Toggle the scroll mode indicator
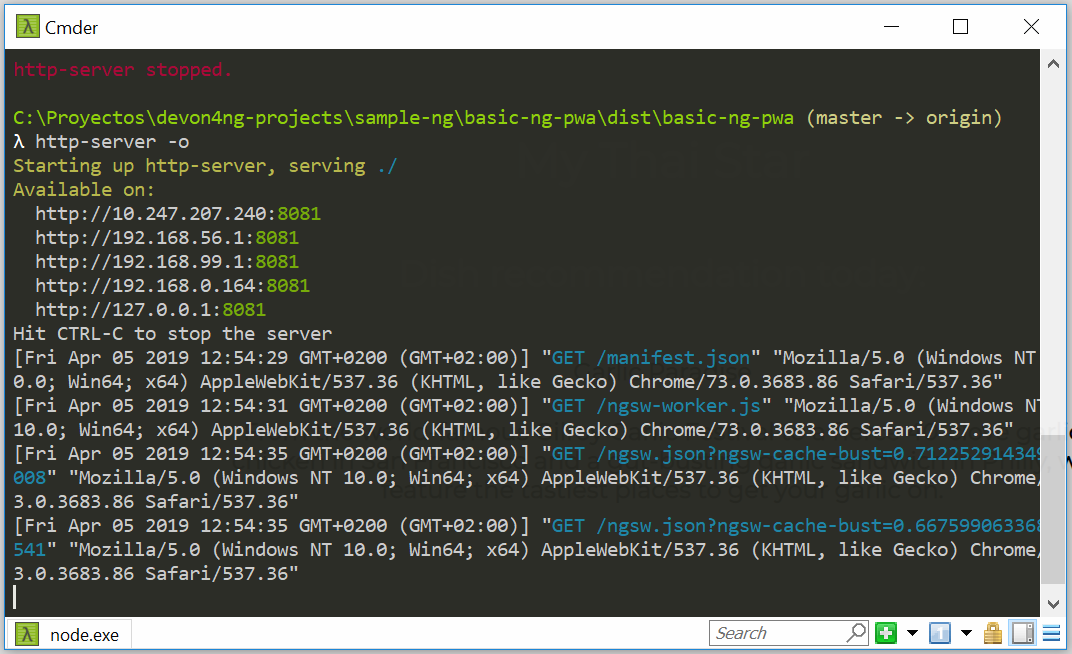1072x654 pixels. point(1021,632)
